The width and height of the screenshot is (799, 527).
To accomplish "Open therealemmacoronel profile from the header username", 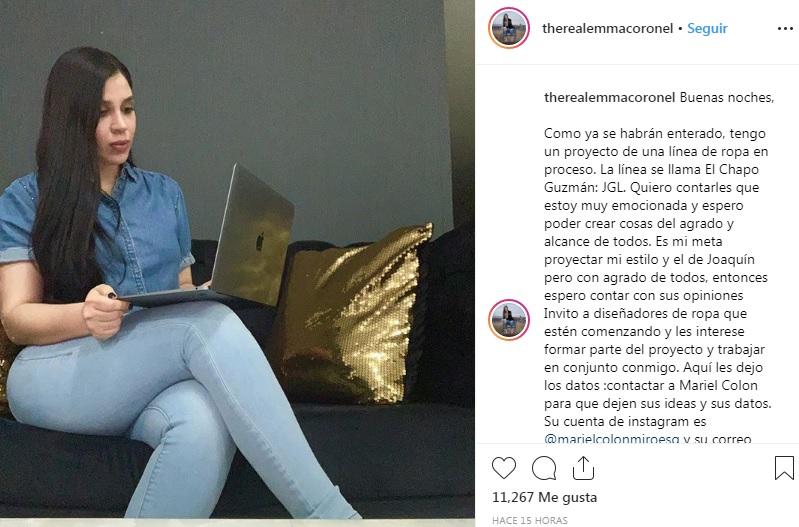I will point(607,29).
